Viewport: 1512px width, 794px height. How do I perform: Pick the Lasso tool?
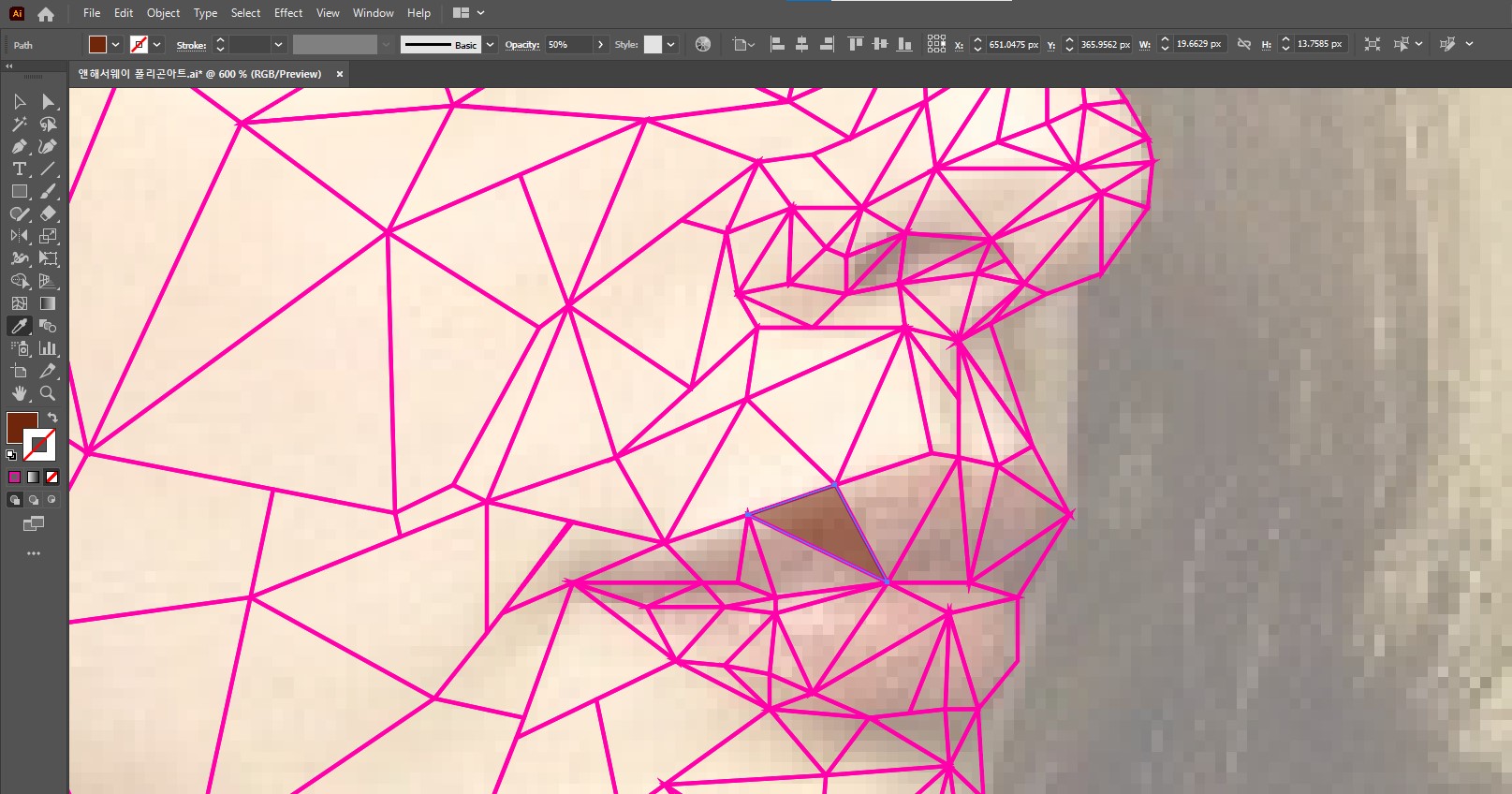click(x=48, y=124)
